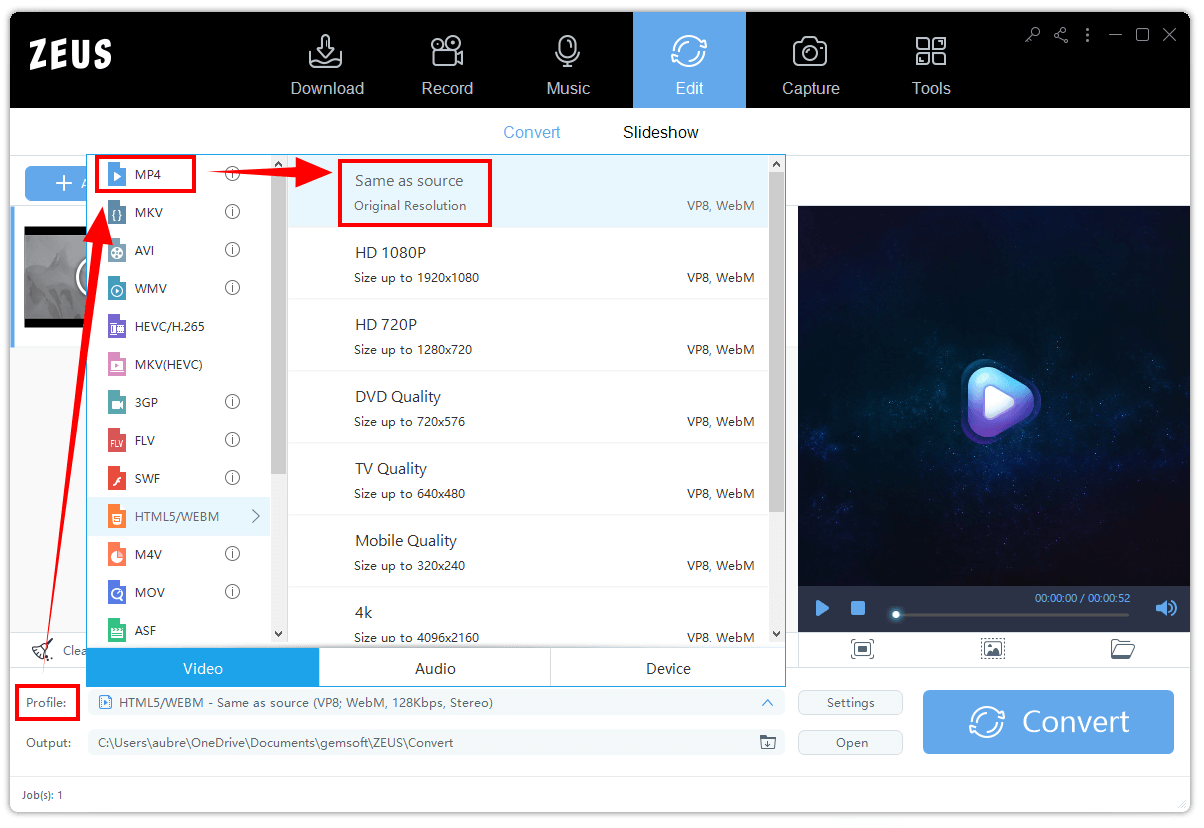Select the WMV format
Viewport: 1204px width, 828px height.
pyautogui.click(x=178, y=288)
